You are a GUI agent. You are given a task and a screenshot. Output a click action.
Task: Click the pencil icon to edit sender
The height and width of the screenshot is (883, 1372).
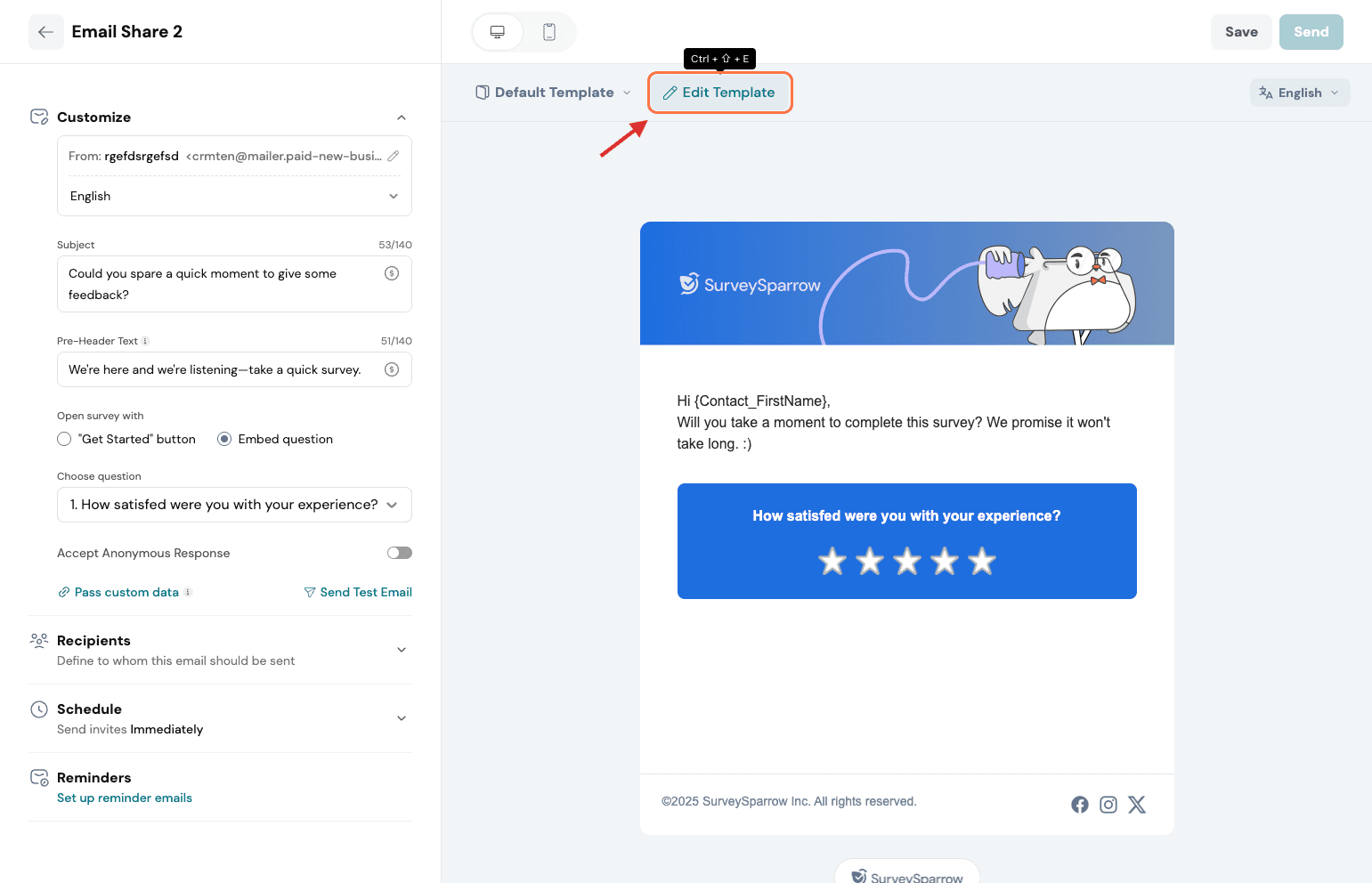point(394,156)
